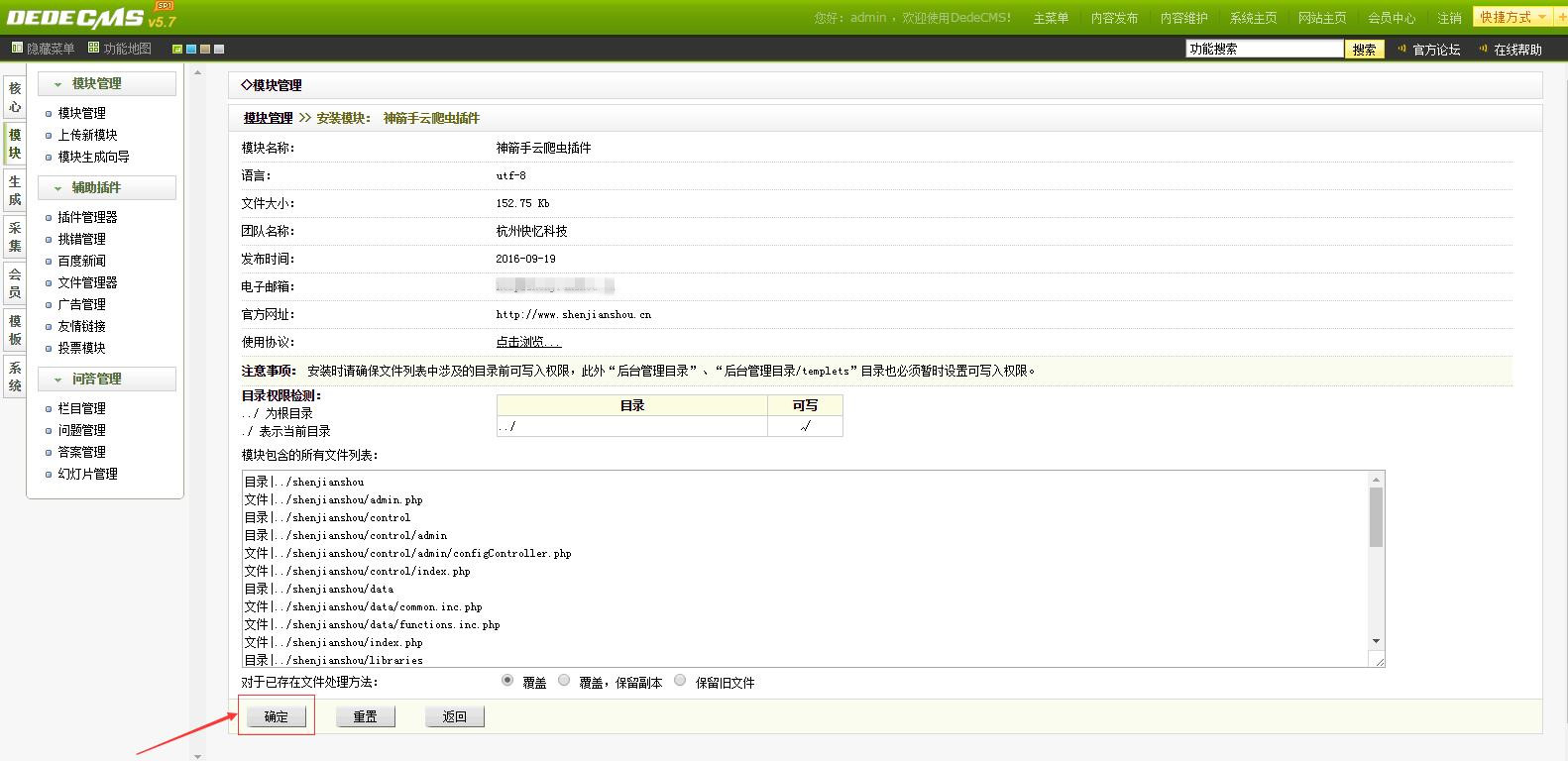
Task: Open 模块生成向导 in the sidebar
Action: tap(93, 157)
